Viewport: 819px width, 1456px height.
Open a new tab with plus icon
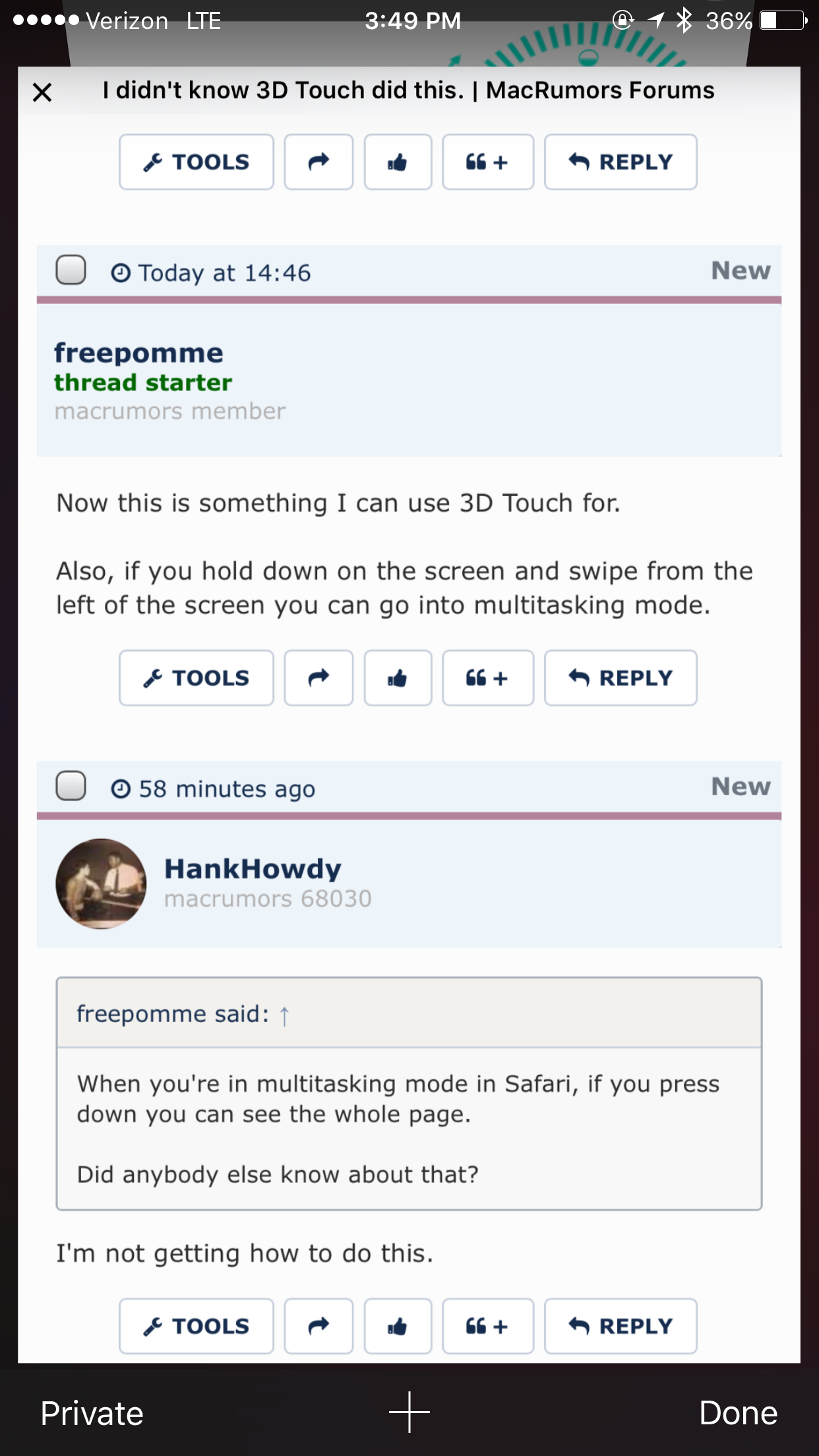(x=409, y=1412)
